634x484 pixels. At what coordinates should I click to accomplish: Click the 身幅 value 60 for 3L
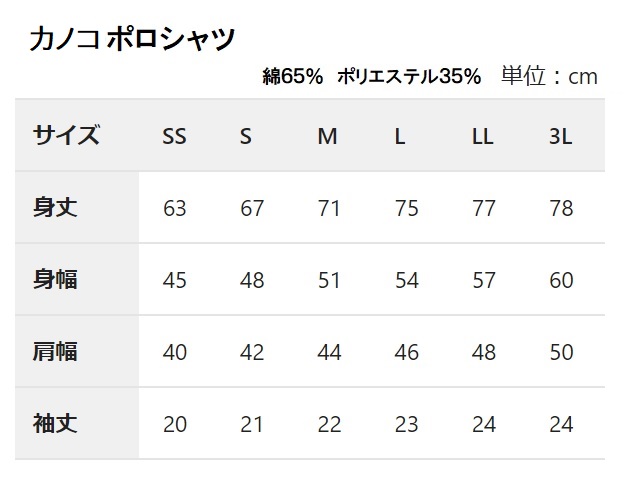[561, 280]
